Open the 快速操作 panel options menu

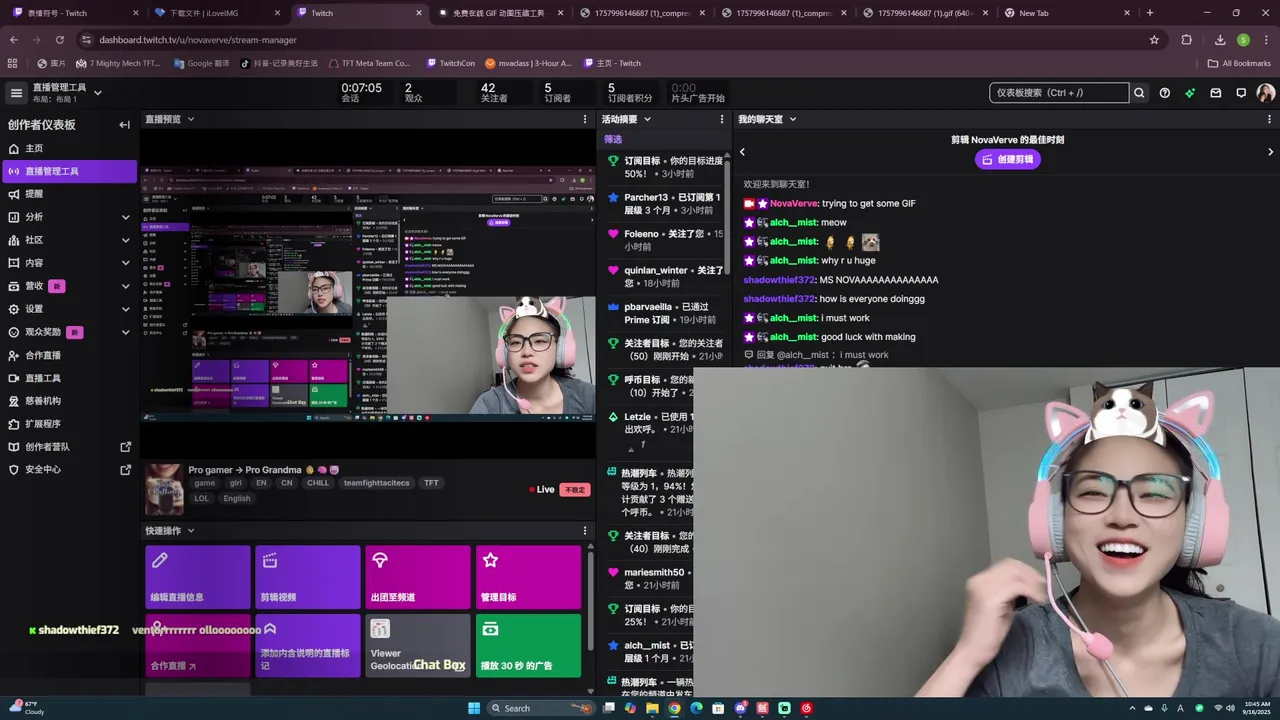pyautogui.click(x=585, y=531)
